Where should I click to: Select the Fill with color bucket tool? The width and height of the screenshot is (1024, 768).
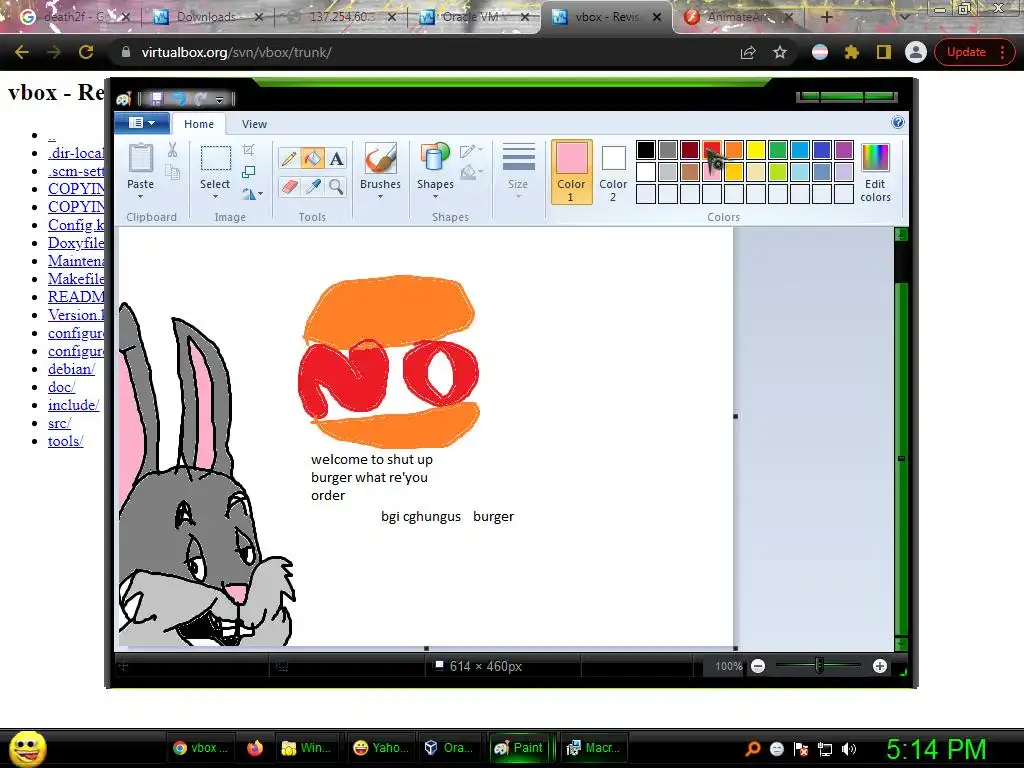coord(312,159)
